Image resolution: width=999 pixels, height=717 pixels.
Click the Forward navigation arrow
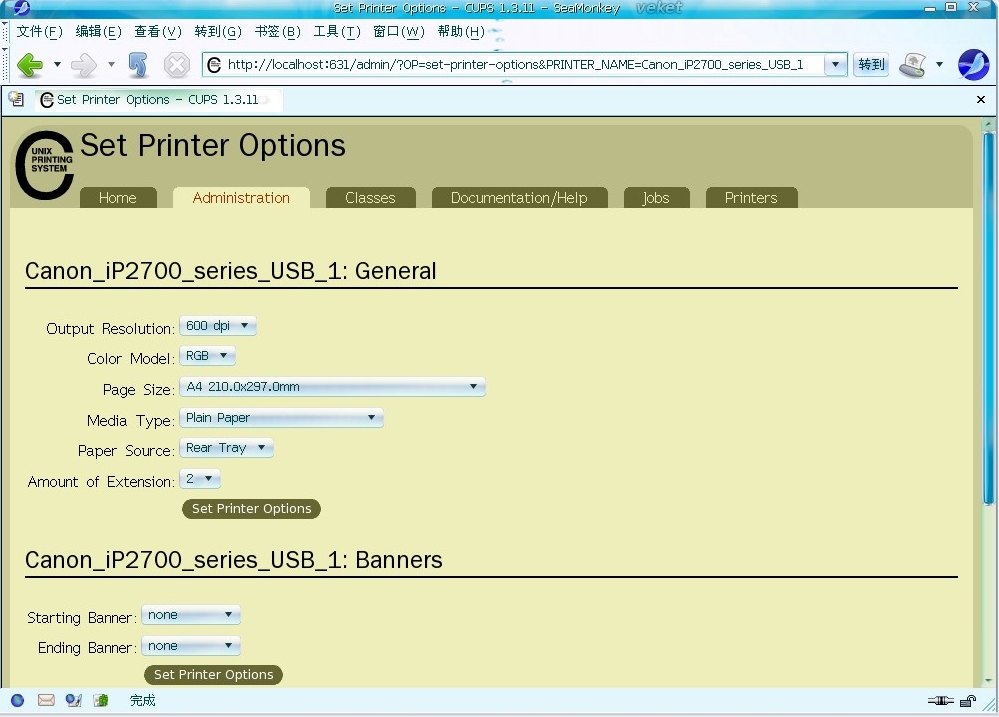click(83, 64)
